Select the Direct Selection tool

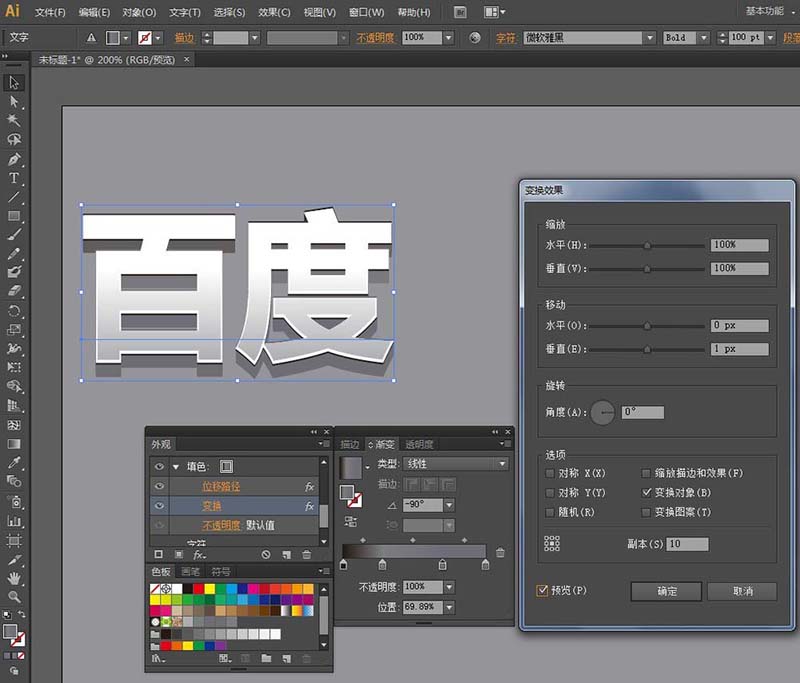(x=14, y=102)
